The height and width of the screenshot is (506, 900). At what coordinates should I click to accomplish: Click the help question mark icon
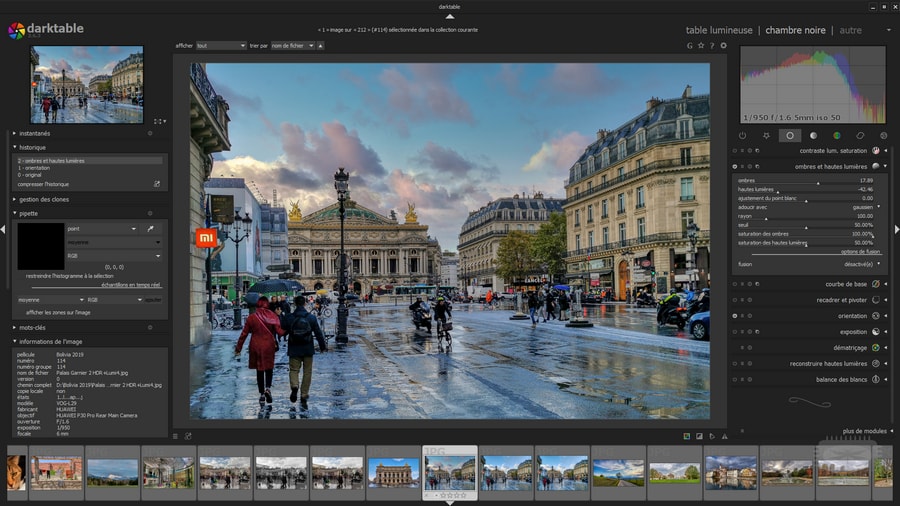pos(712,45)
